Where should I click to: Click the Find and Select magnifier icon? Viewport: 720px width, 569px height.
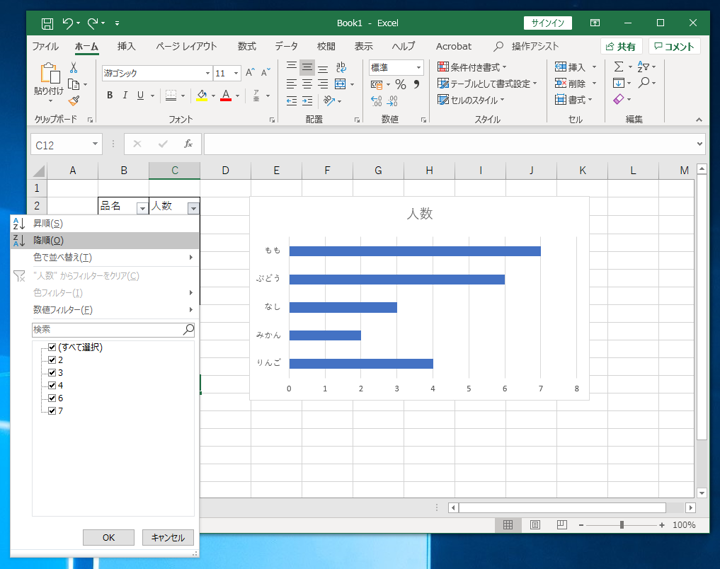click(644, 83)
